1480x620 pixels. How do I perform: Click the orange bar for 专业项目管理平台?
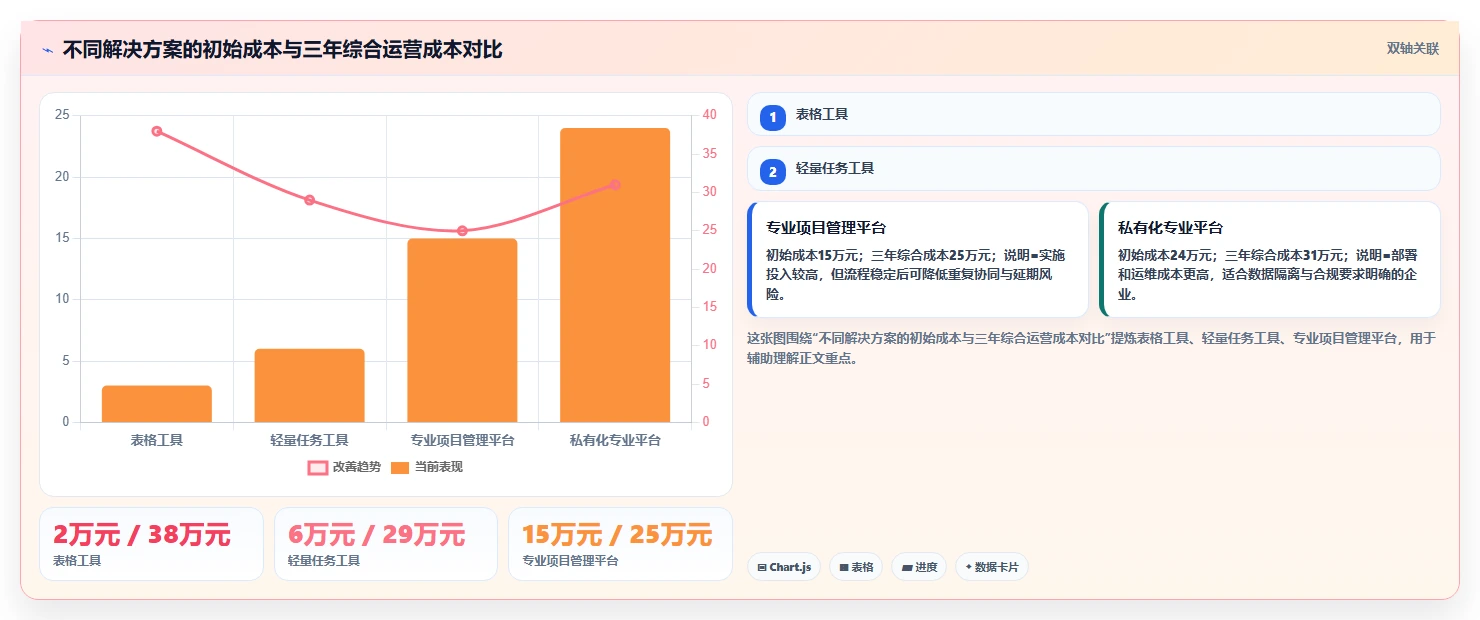click(462, 330)
